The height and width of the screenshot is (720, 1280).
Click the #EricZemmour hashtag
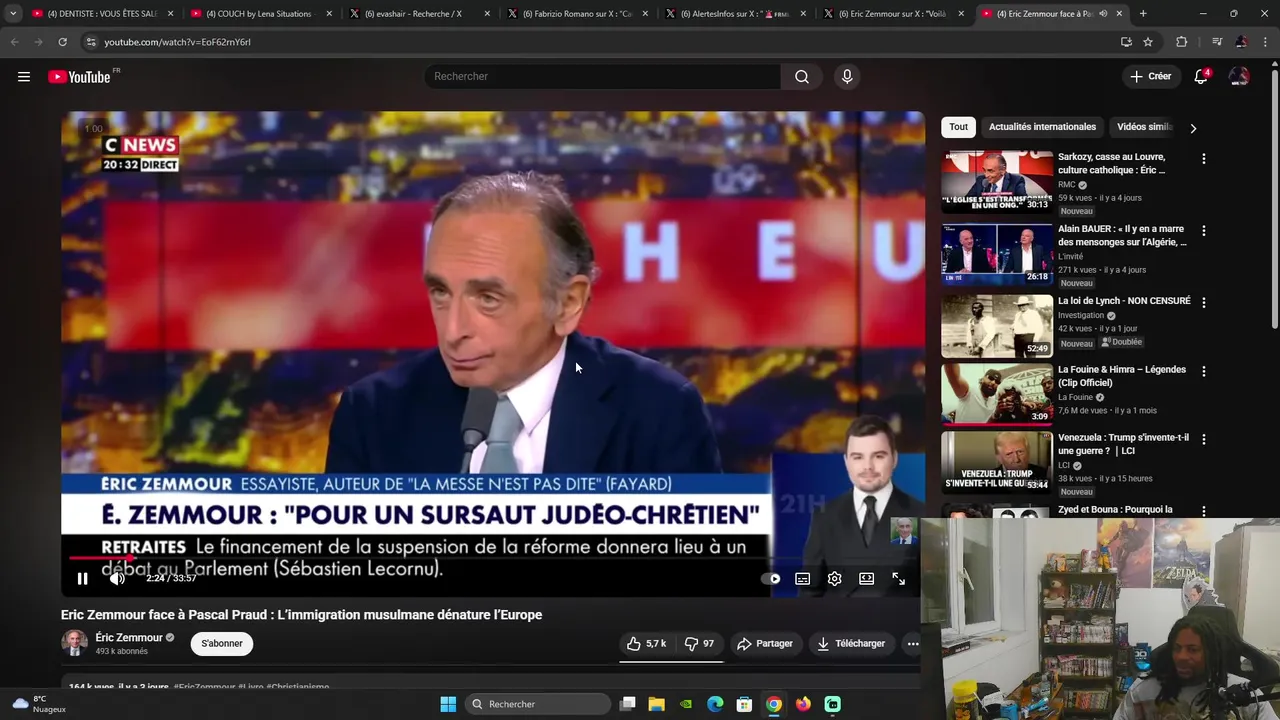point(204,687)
